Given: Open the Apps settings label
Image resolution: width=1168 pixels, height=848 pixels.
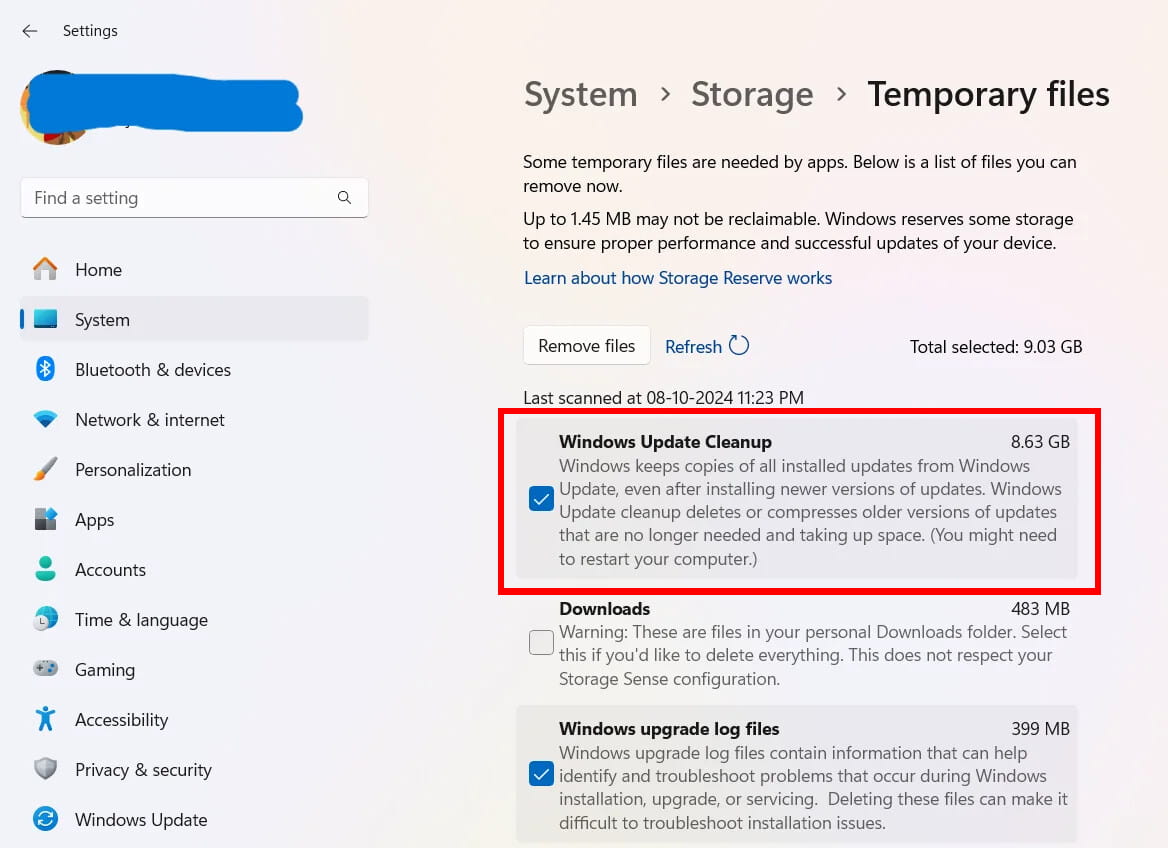Looking at the screenshot, I should [95, 520].
